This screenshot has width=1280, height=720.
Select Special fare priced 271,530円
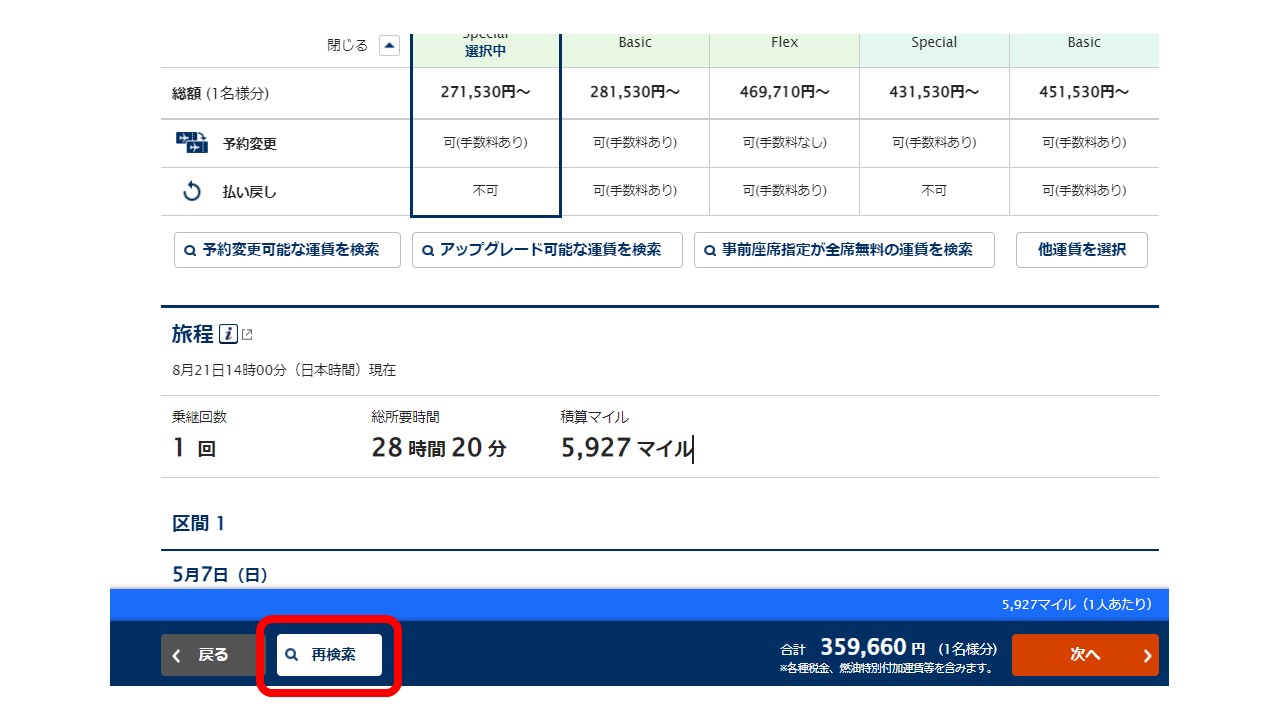coord(485,92)
